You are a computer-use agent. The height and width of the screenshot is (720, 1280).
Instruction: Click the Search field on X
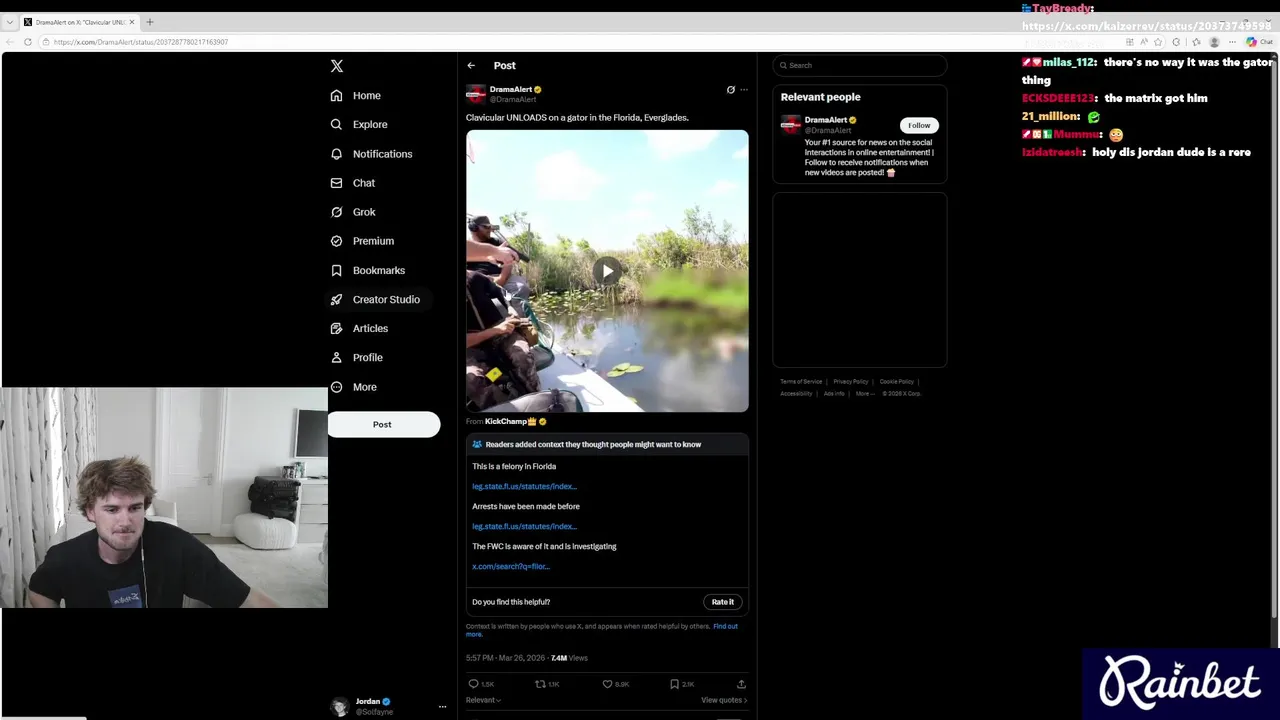[860, 65]
